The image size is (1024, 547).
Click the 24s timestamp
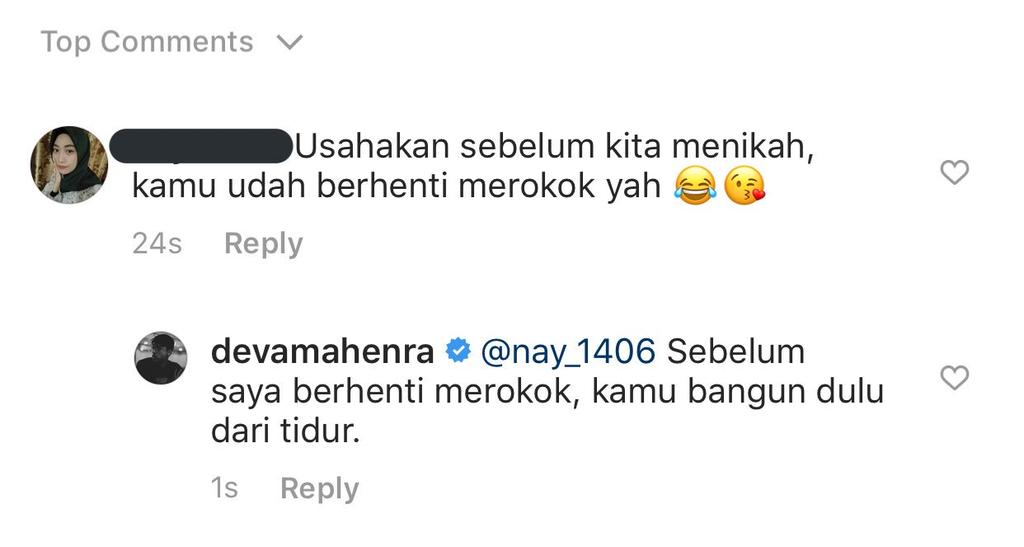(157, 243)
